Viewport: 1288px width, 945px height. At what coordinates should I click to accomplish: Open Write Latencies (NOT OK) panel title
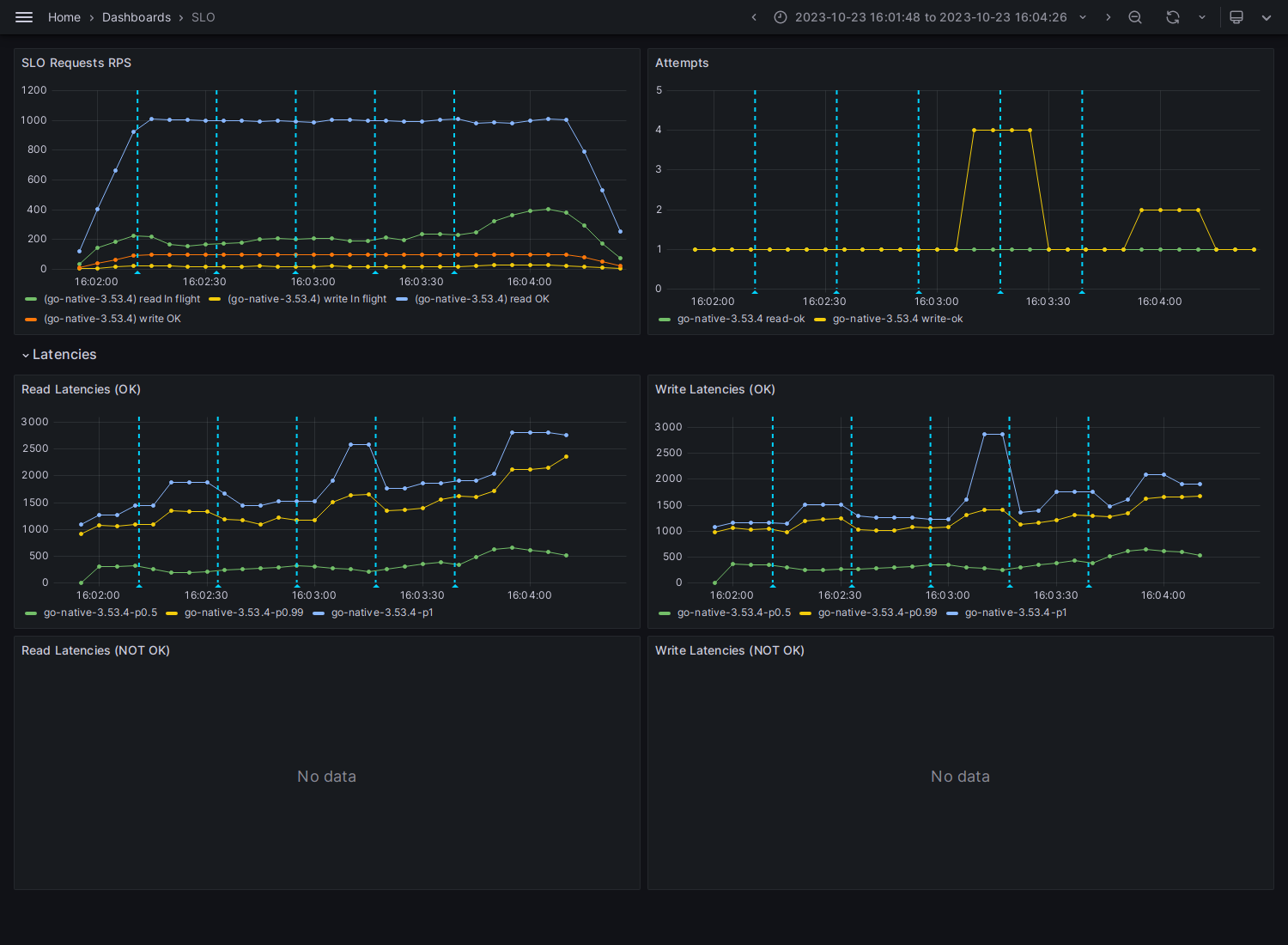730,650
